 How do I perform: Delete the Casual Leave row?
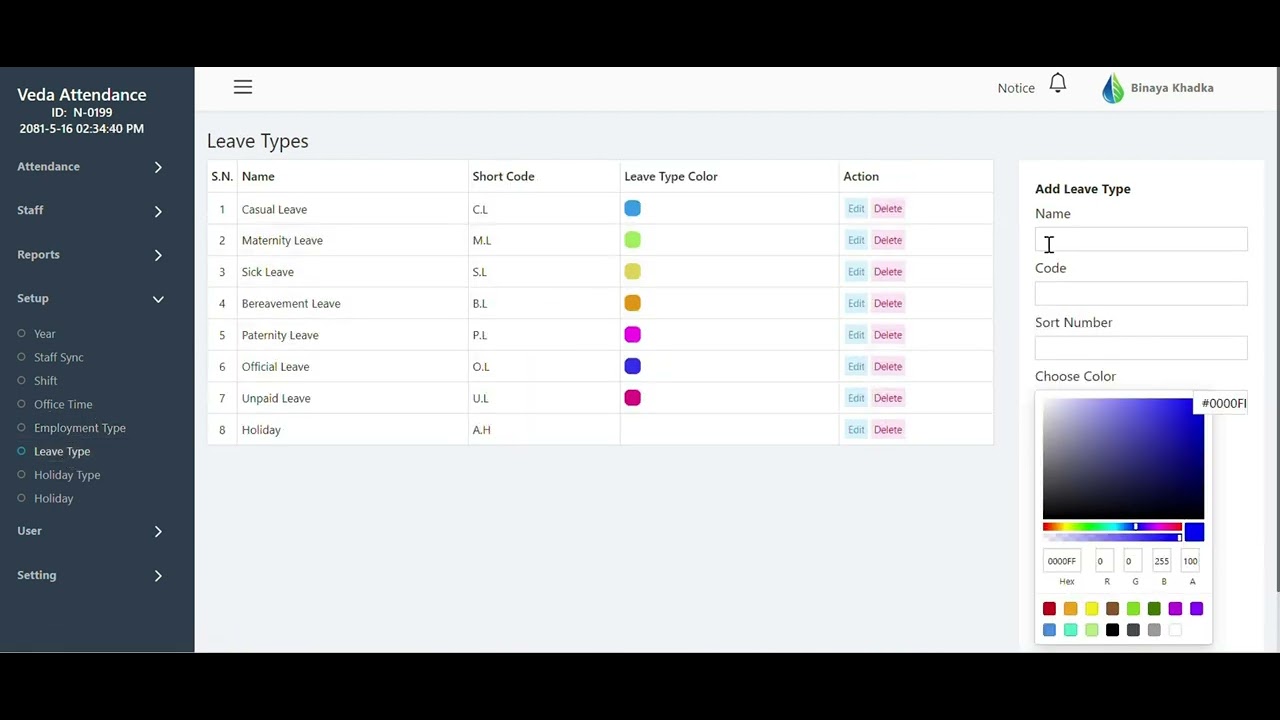[888, 209]
